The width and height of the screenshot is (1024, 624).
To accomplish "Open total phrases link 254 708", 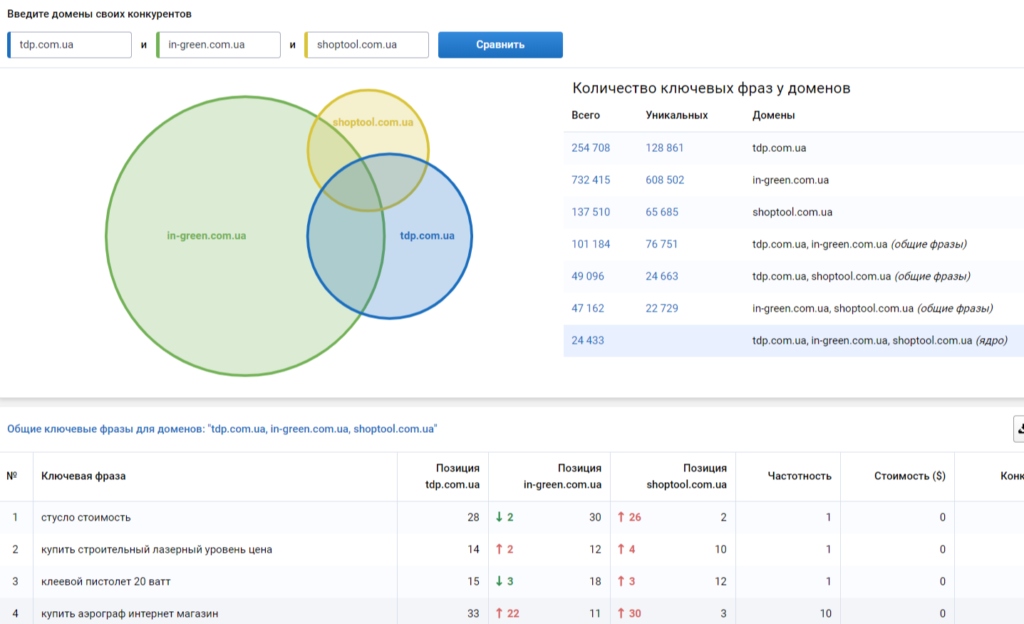I will coord(590,148).
